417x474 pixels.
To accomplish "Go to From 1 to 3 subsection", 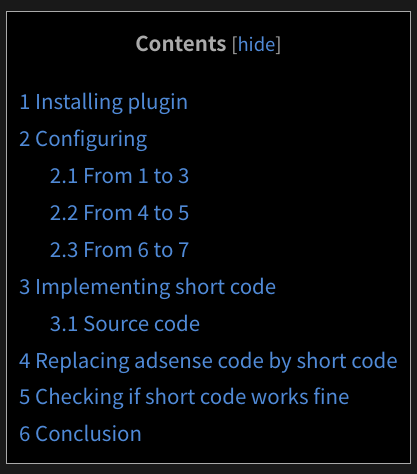I will click(119, 176).
